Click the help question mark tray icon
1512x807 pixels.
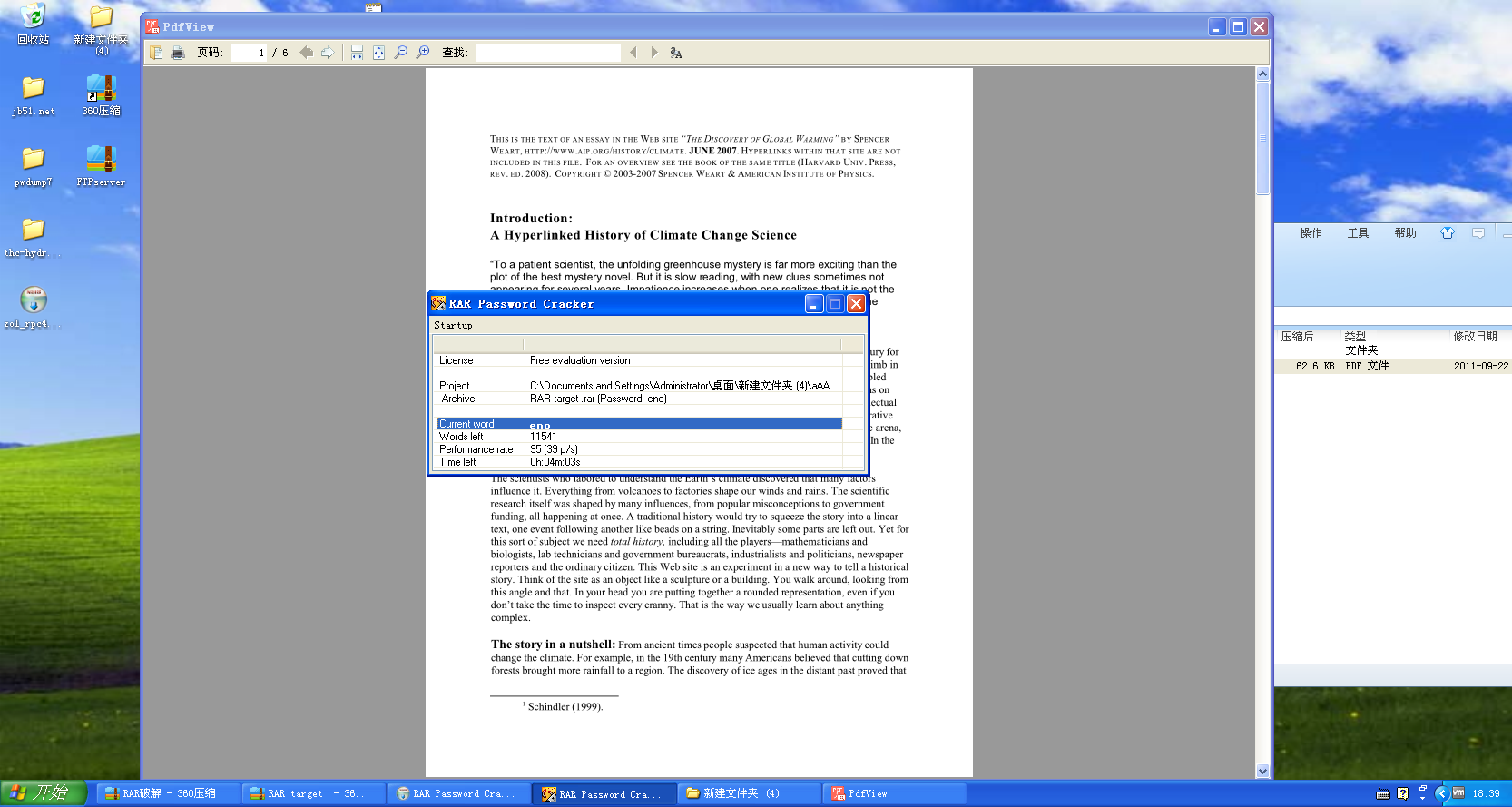pyautogui.click(x=1403, y=794)
